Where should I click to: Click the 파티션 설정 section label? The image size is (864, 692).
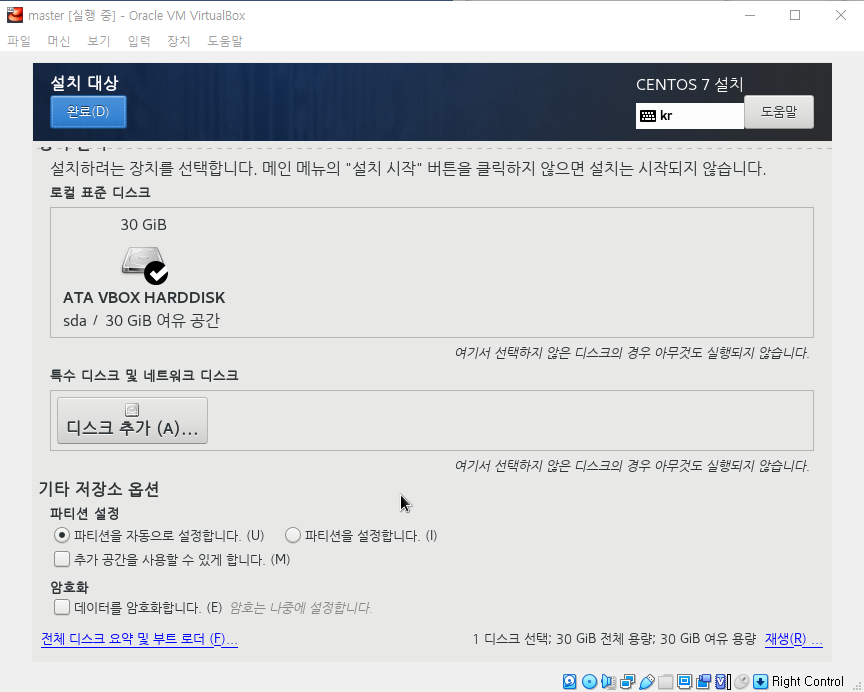(84, 513)
